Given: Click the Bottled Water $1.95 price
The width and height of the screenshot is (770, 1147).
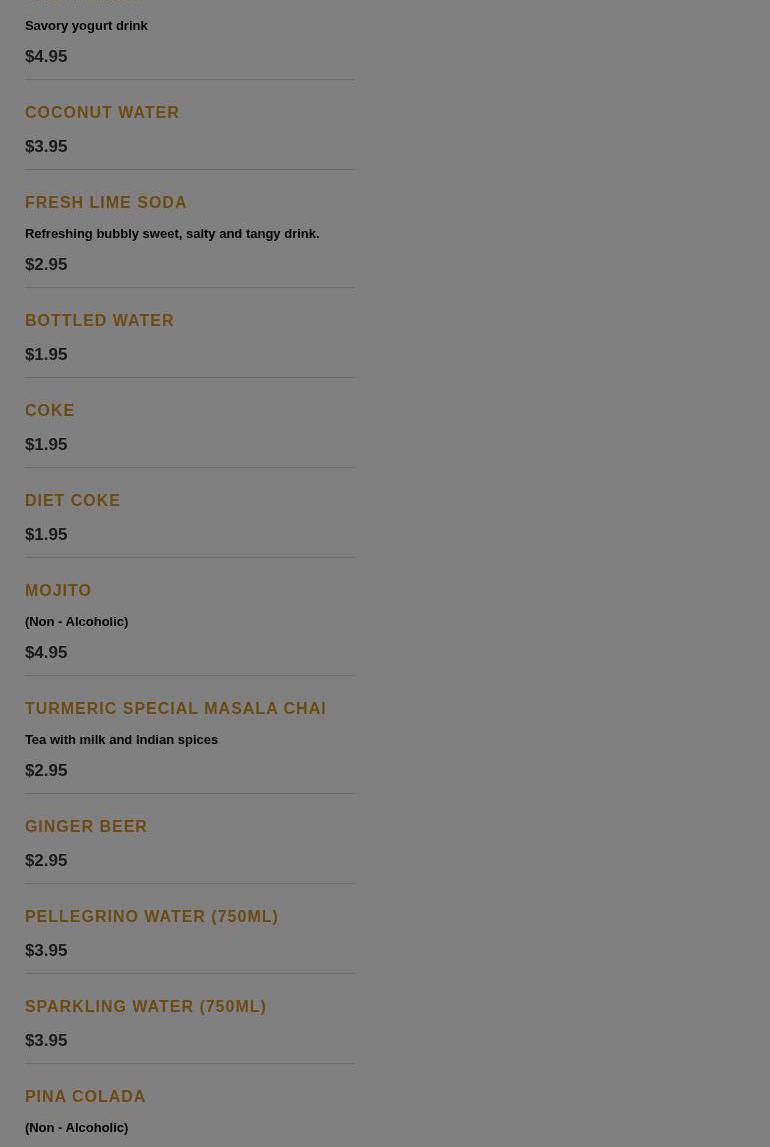Looking at the screenshot, I should [x=46, y=355].
